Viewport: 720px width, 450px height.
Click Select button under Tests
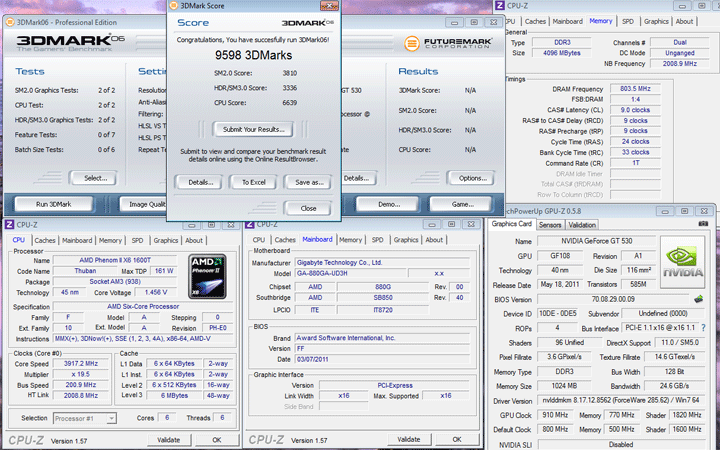95,178
